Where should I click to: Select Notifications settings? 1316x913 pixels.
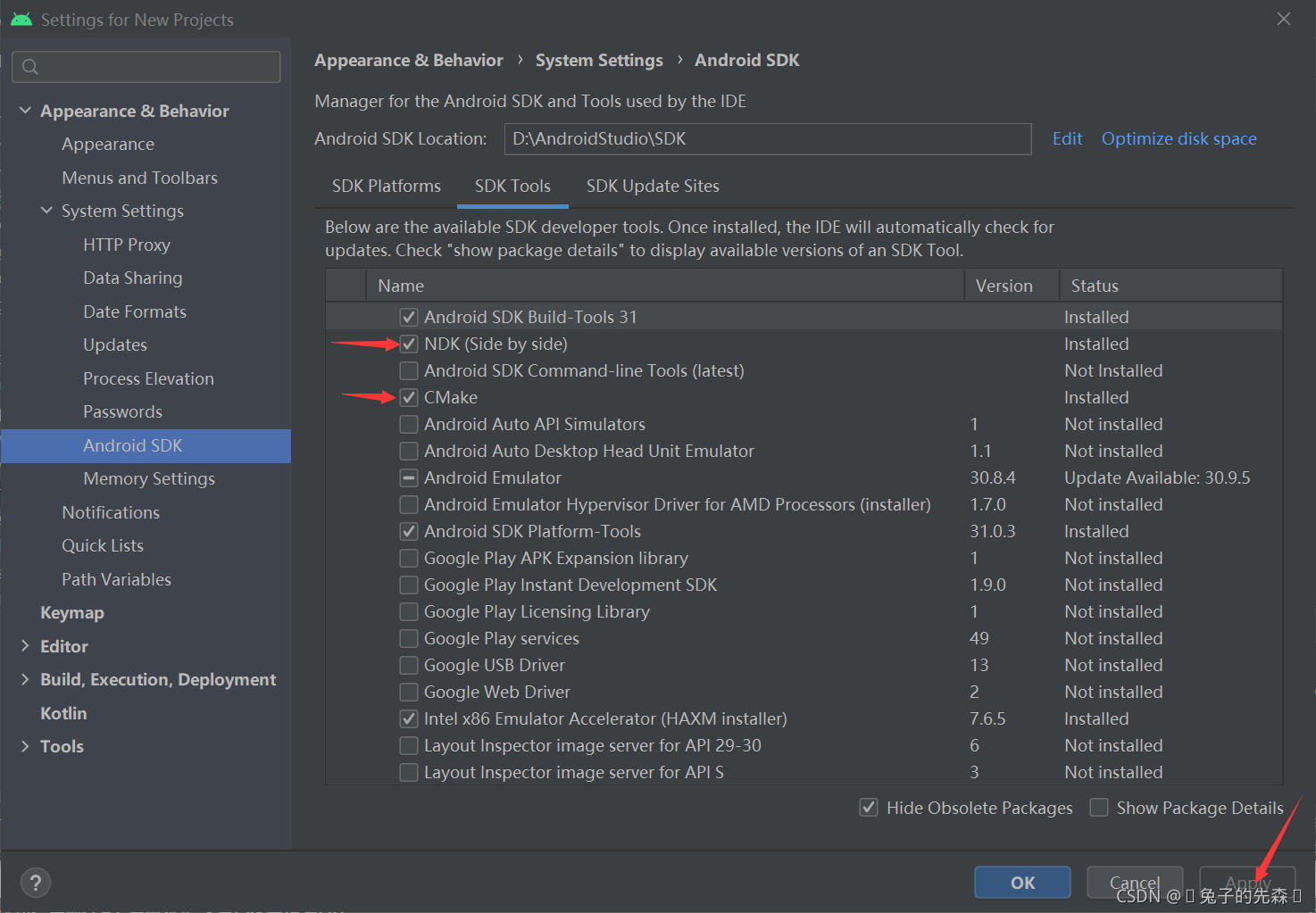[x=111, y=512]
